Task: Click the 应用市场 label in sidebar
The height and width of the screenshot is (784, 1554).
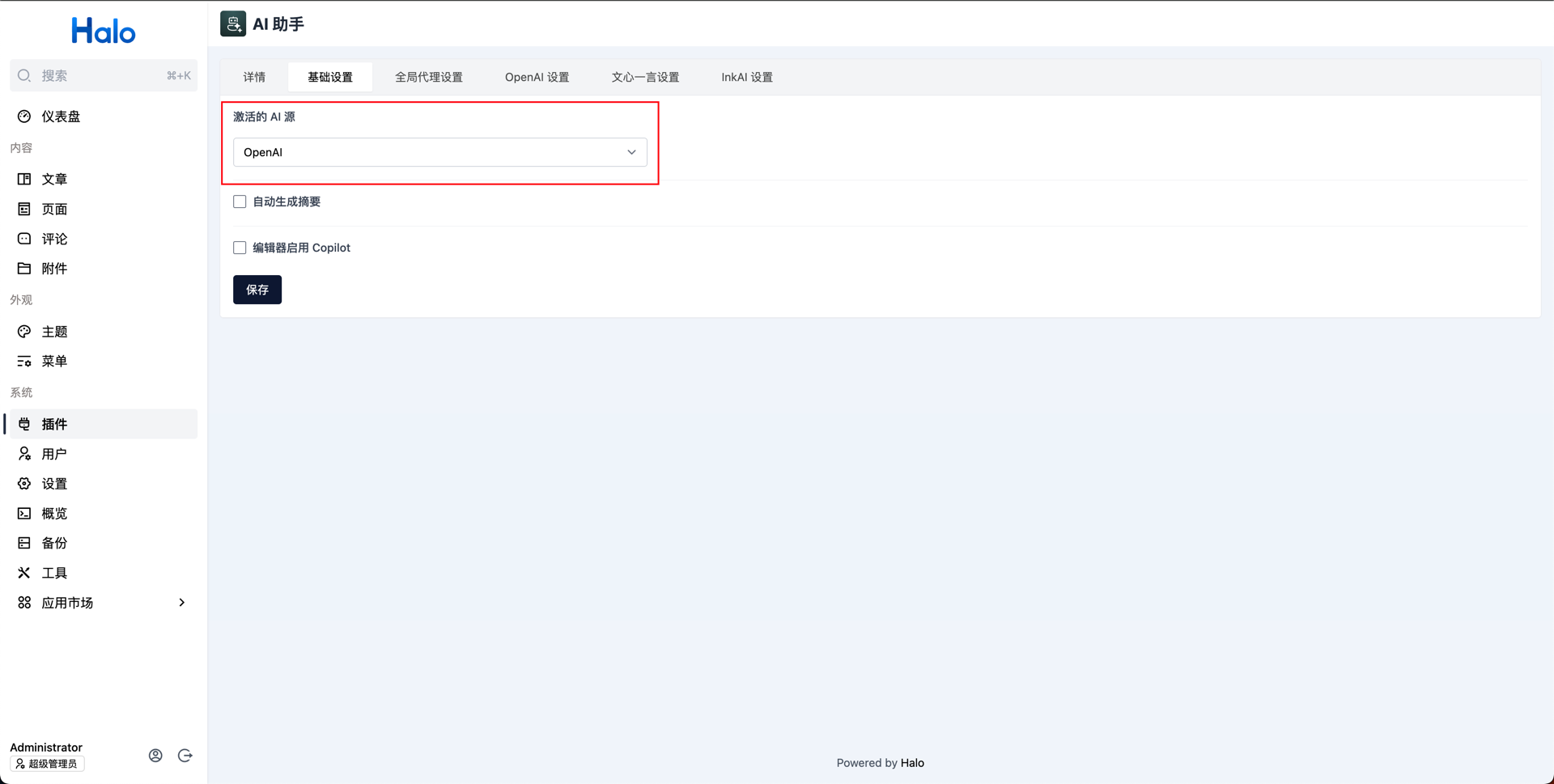Action: click(x=67, y=603)
